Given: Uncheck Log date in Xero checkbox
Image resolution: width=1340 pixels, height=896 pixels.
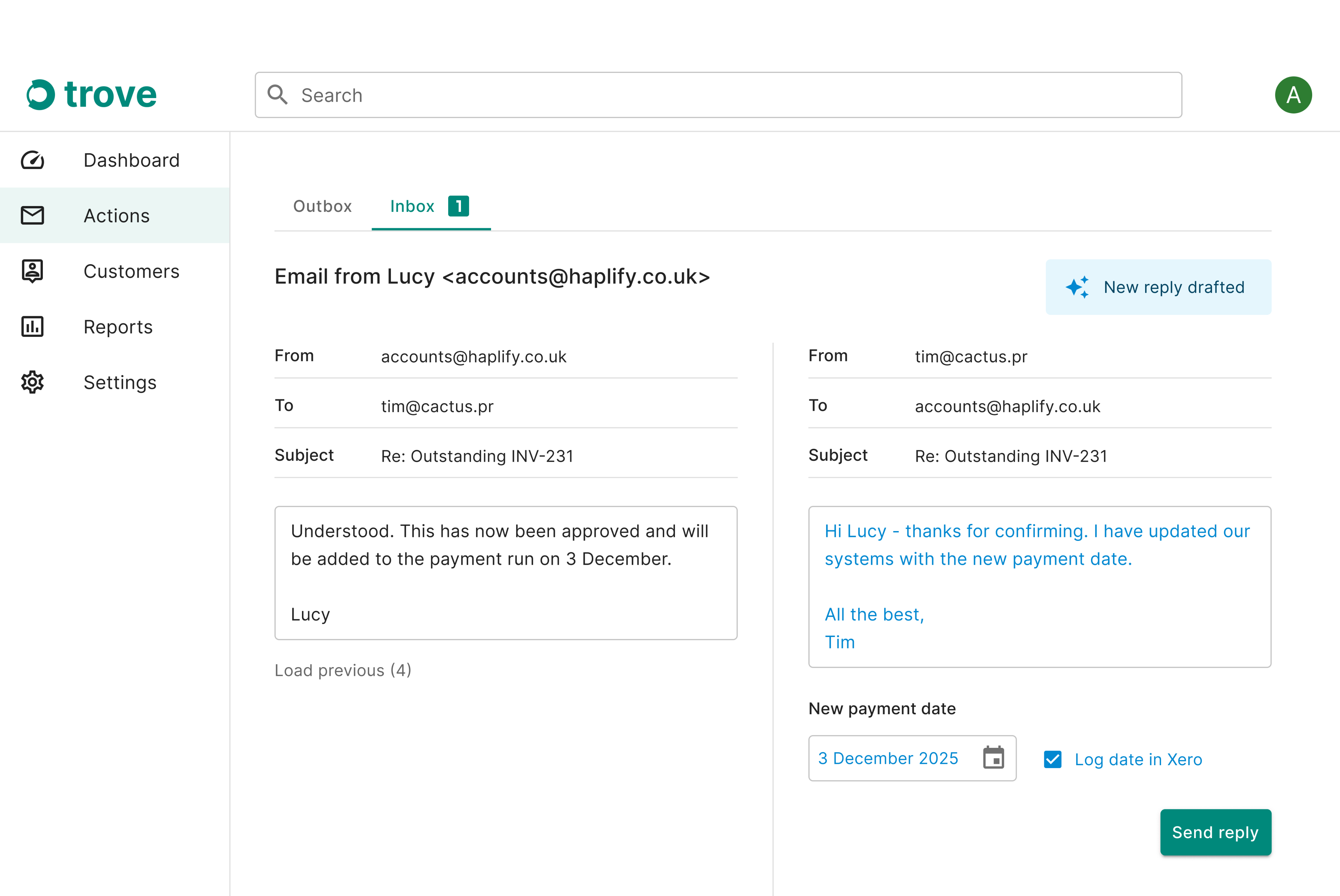Looking at the screenshot, I should (1052, 759).
